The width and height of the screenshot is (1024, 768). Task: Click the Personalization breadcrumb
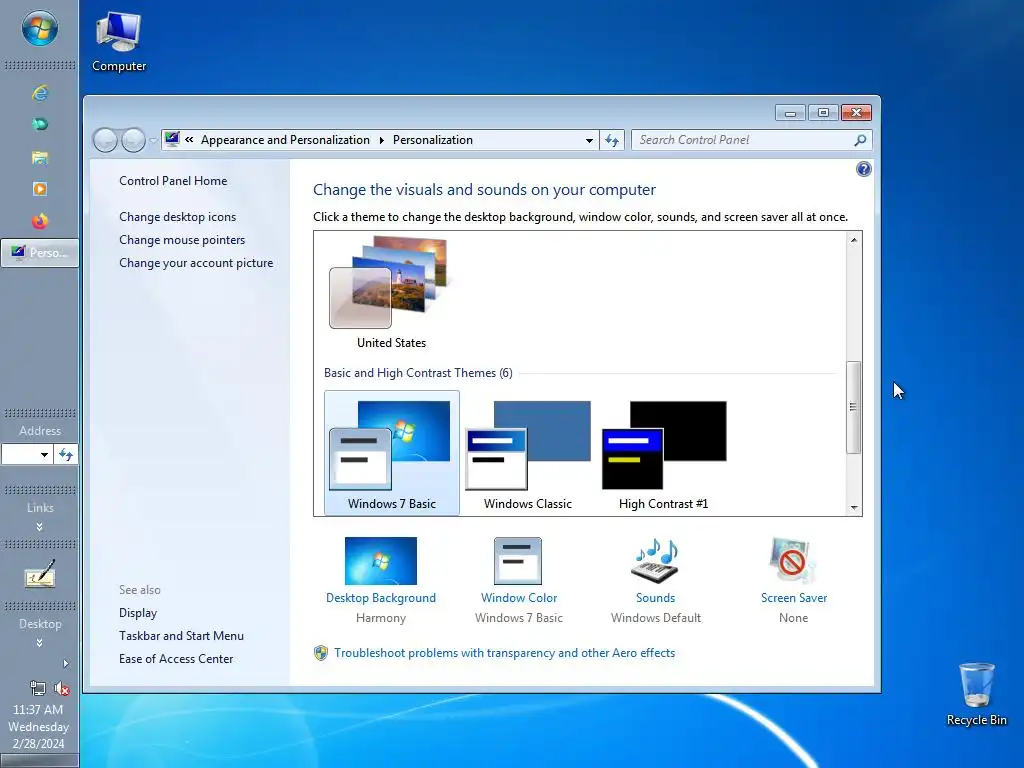point(432,140)
